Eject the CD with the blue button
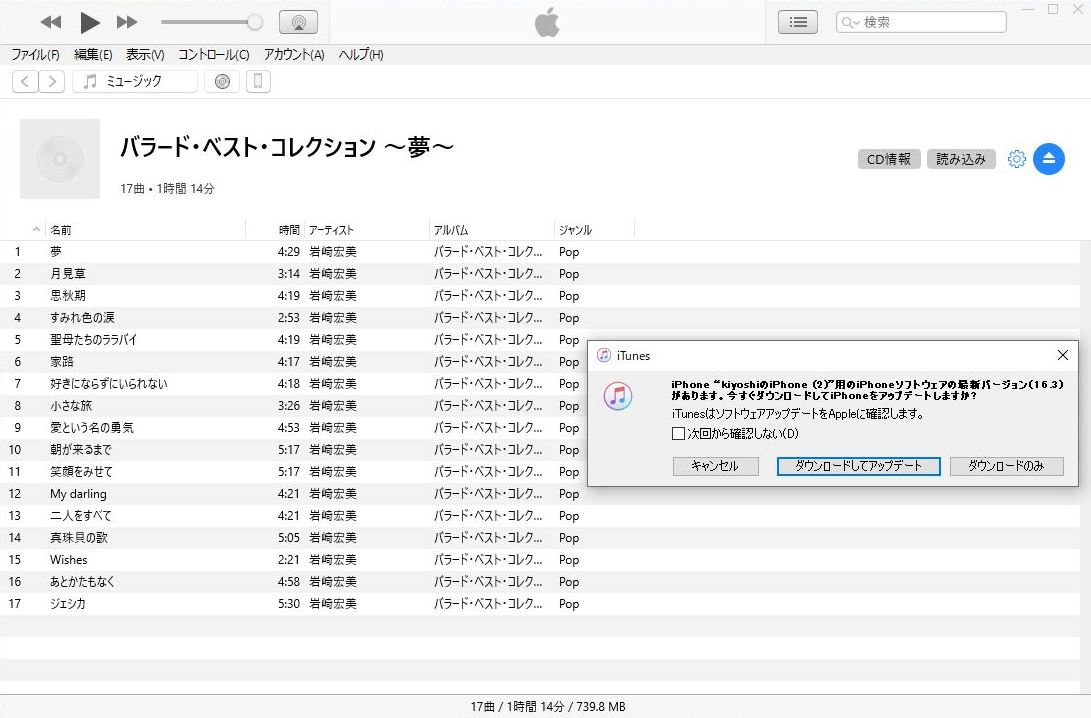Screen dimensions: 1091x718 click(1049, 159)
